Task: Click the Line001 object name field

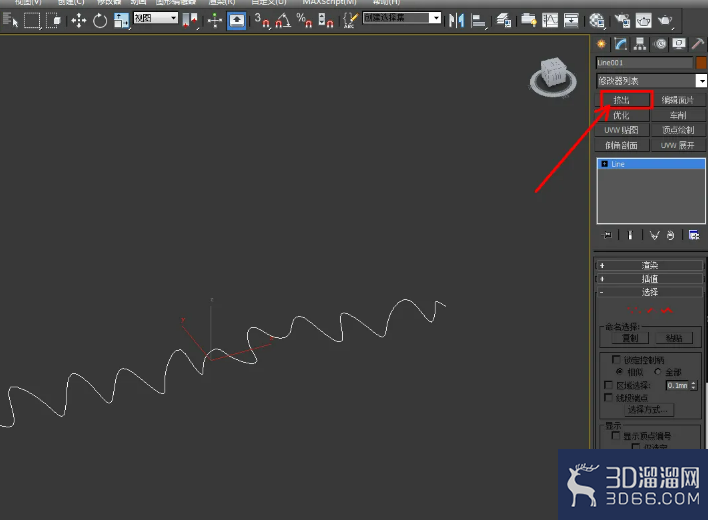Action: coord(644,62)
